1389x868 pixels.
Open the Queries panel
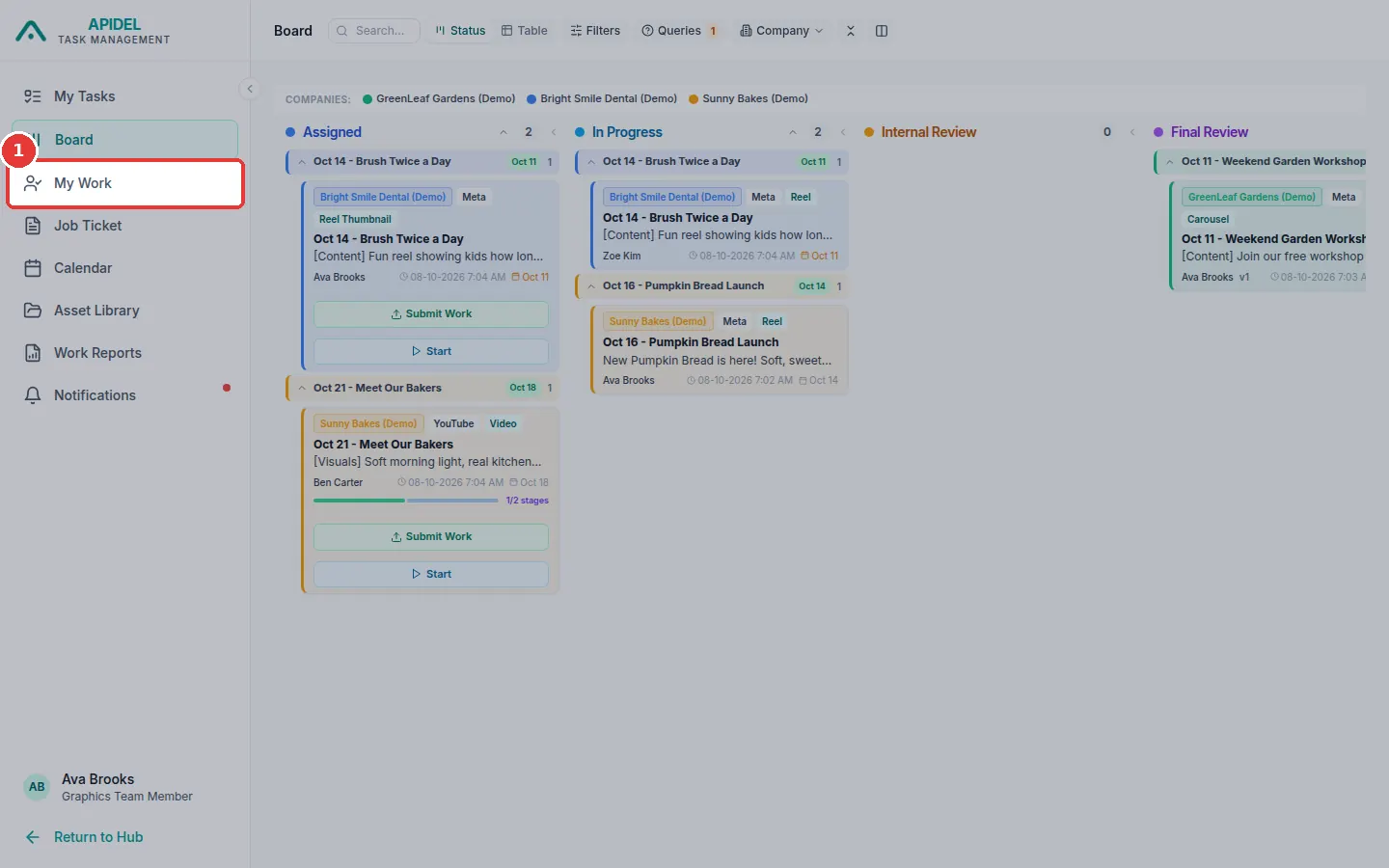click(x=680, y=31)
